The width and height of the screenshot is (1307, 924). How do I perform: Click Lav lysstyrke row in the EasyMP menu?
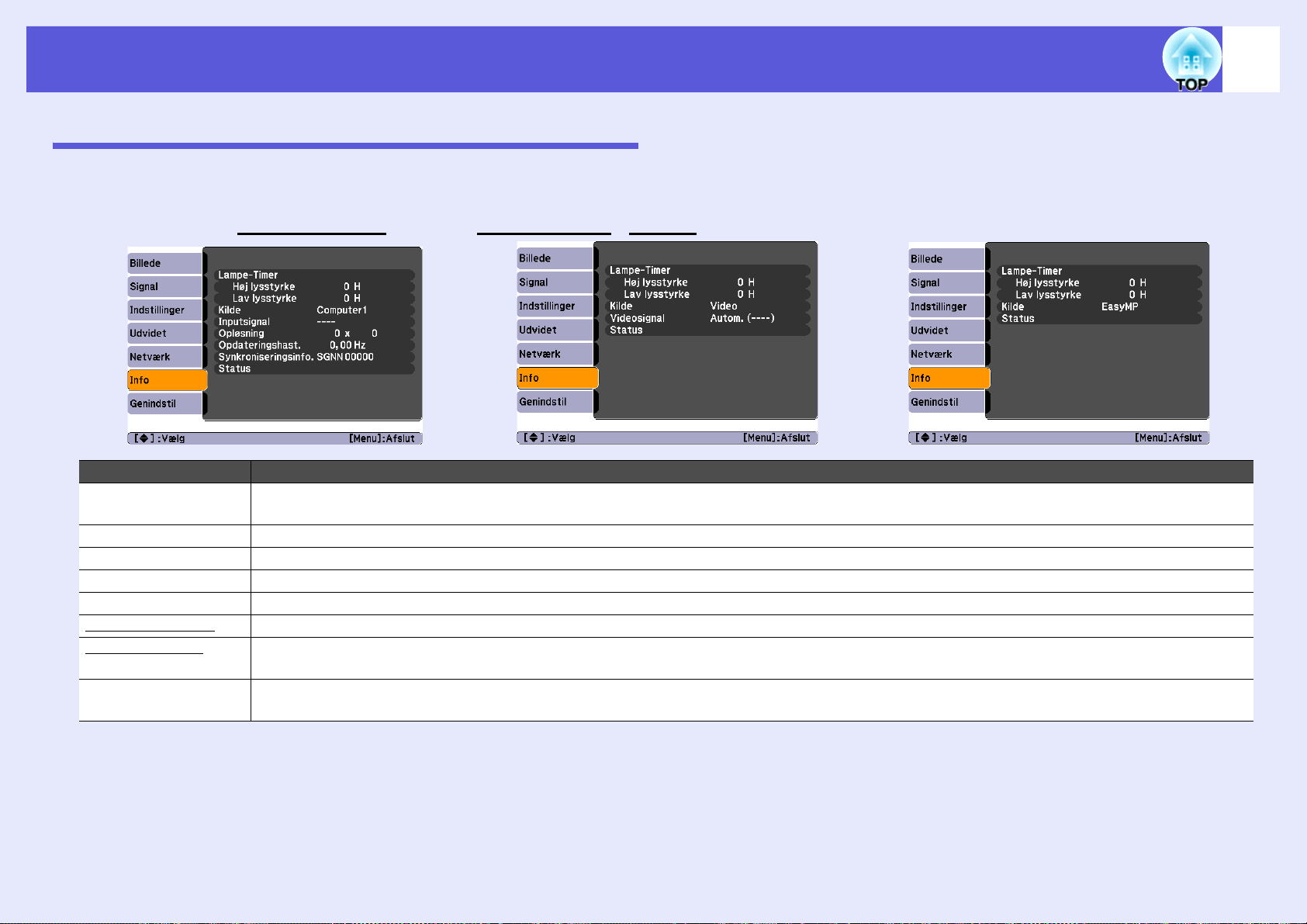pyautogui.click(x=1099, y=295)
